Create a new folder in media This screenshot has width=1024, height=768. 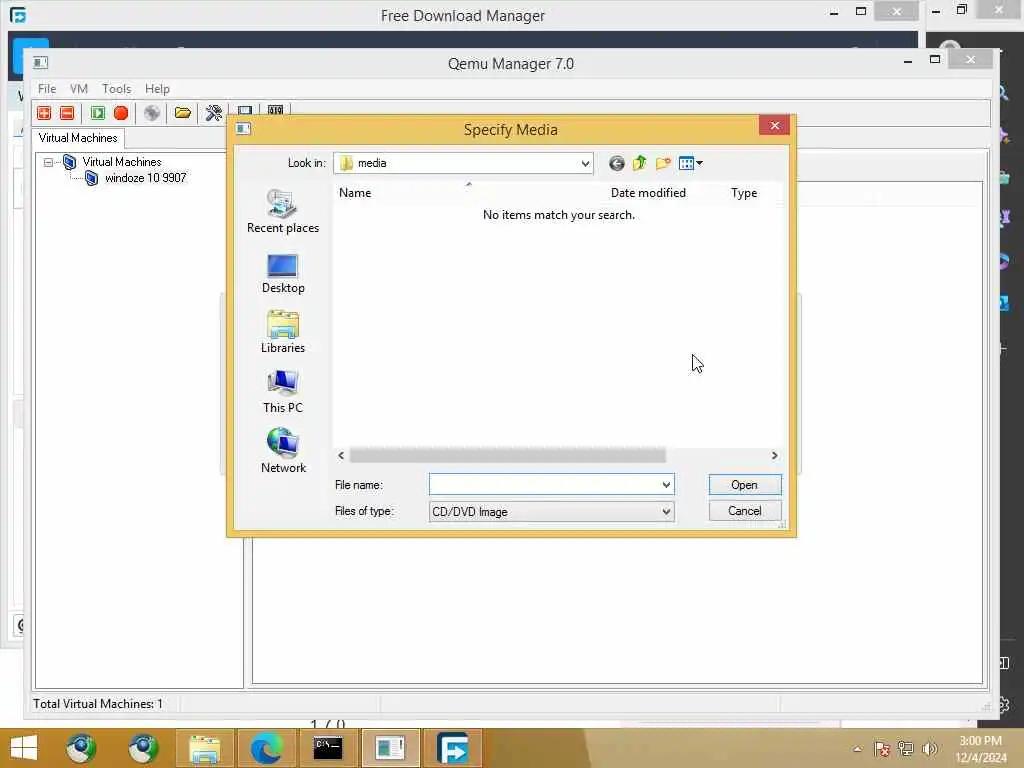pos(663,163)
